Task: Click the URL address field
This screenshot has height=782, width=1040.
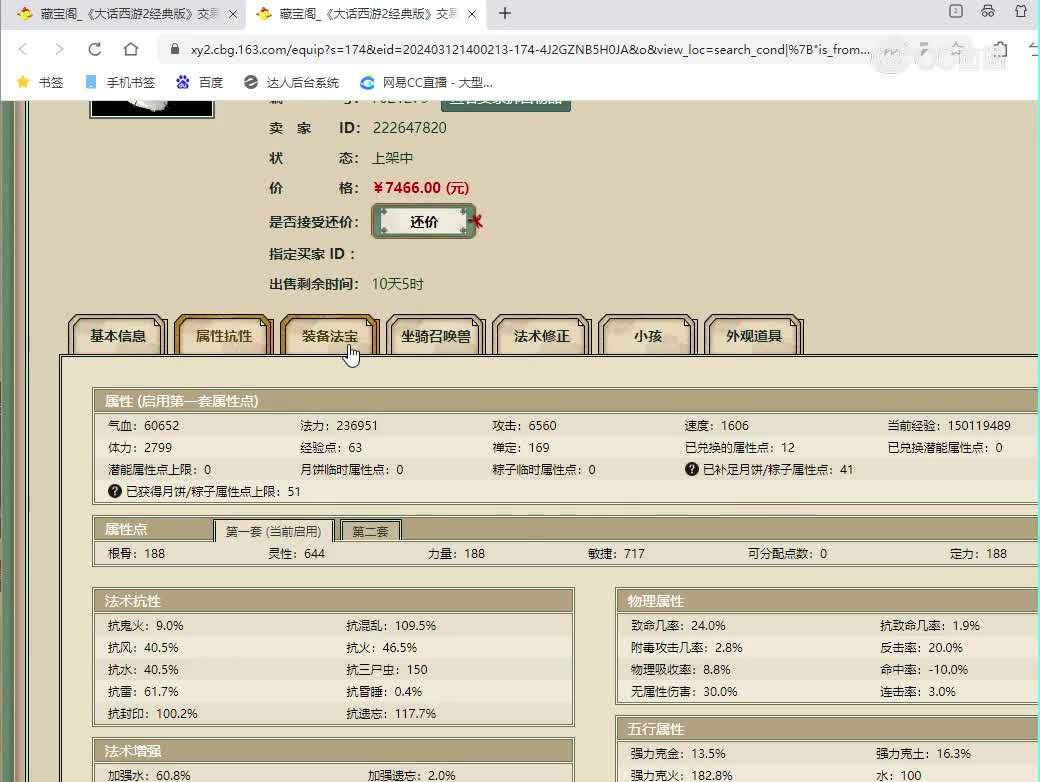Action: (529, 50)
